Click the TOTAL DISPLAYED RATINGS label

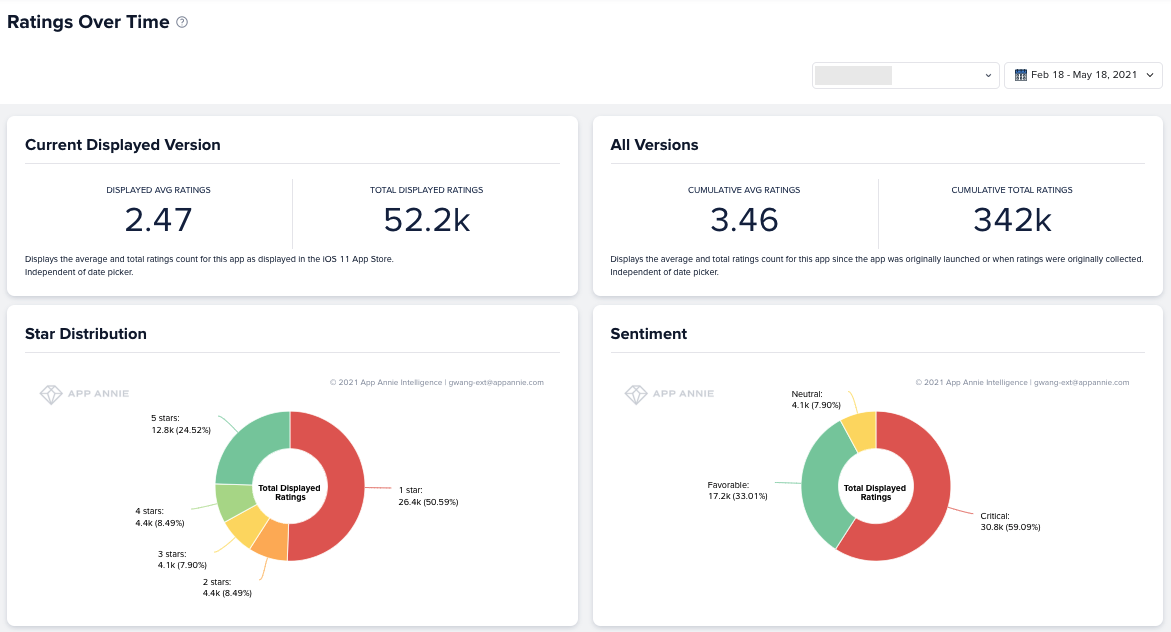coord(426,190)
